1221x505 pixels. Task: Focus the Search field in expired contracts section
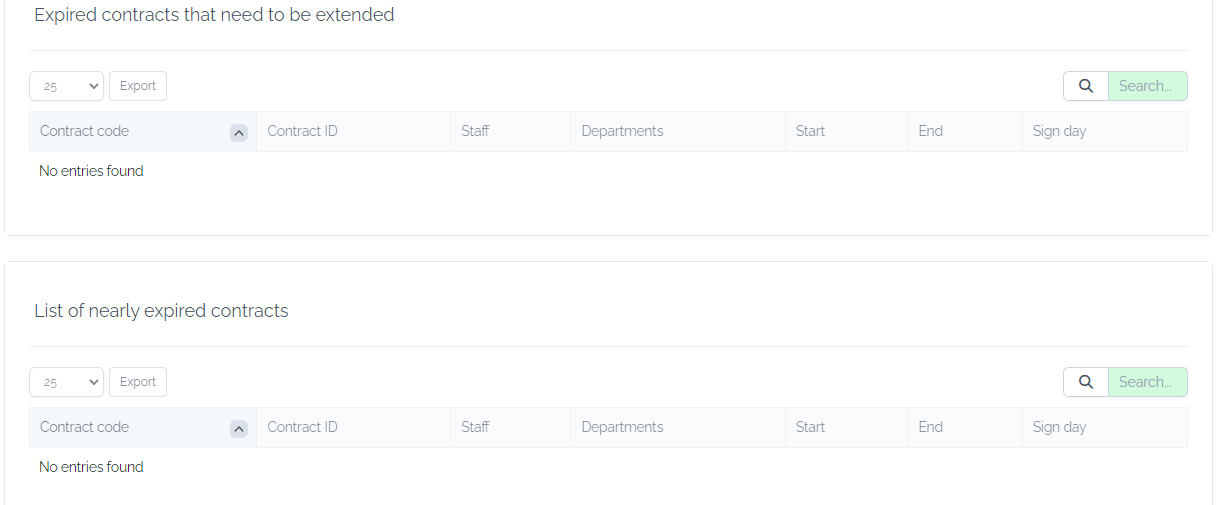[1147, 86]
